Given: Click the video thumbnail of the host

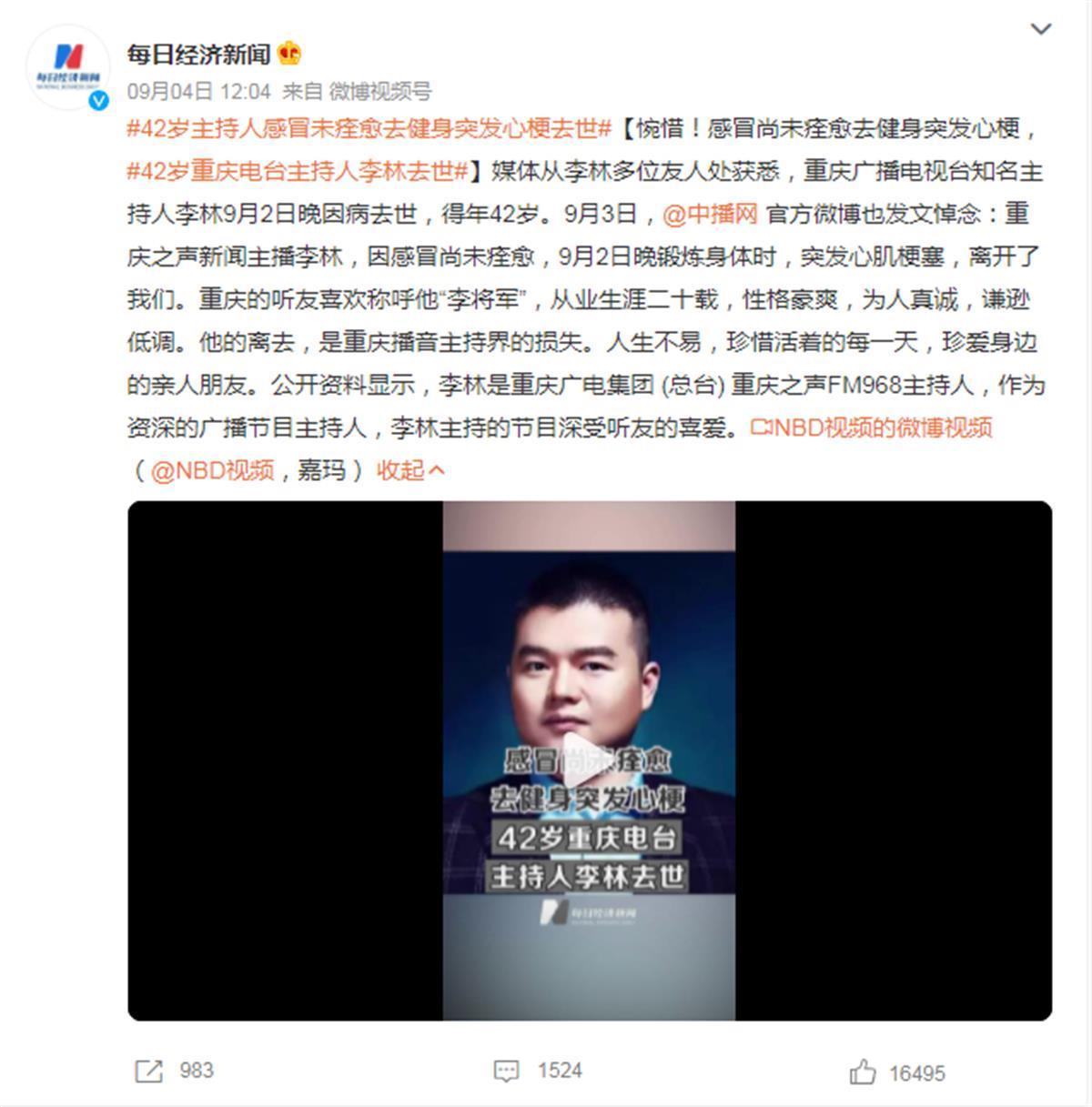Looking at the screenshot, I should click(590, 760).
